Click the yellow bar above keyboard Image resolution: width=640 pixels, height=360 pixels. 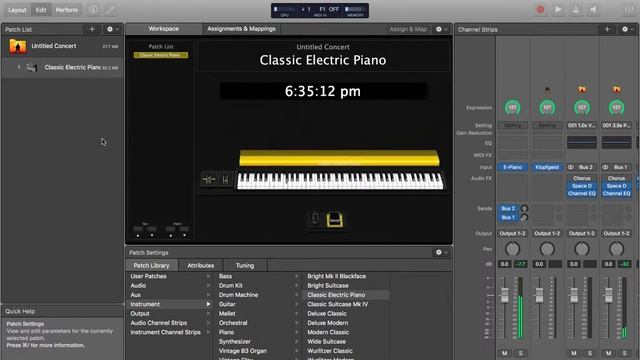[339, 158]
